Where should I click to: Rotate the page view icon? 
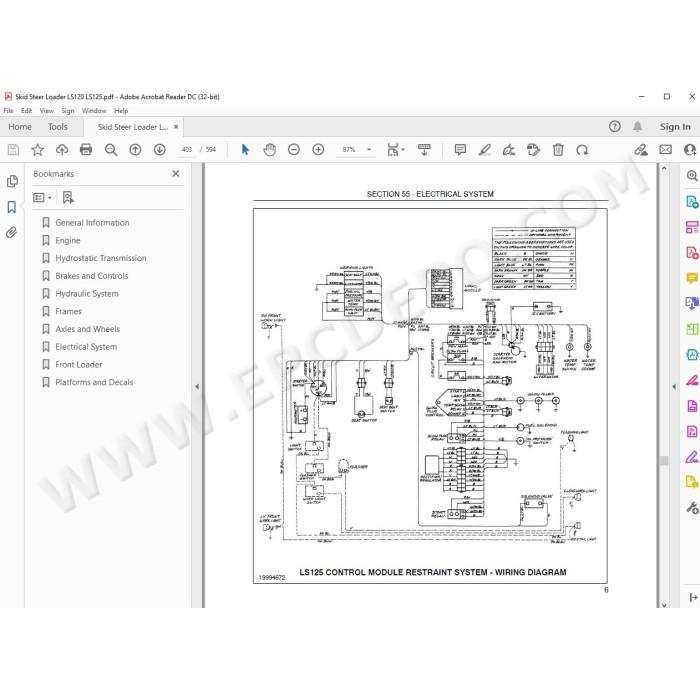582,150
